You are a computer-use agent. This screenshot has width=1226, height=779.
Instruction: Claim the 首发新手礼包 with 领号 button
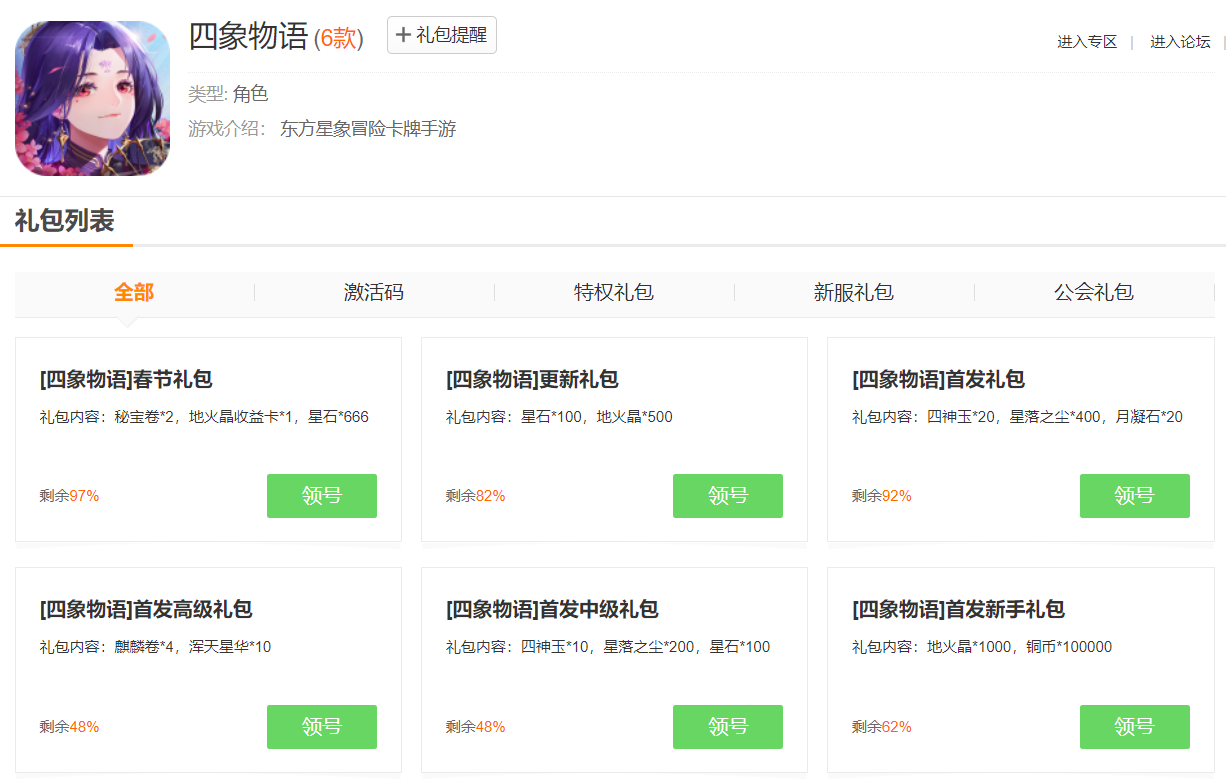1134,727
